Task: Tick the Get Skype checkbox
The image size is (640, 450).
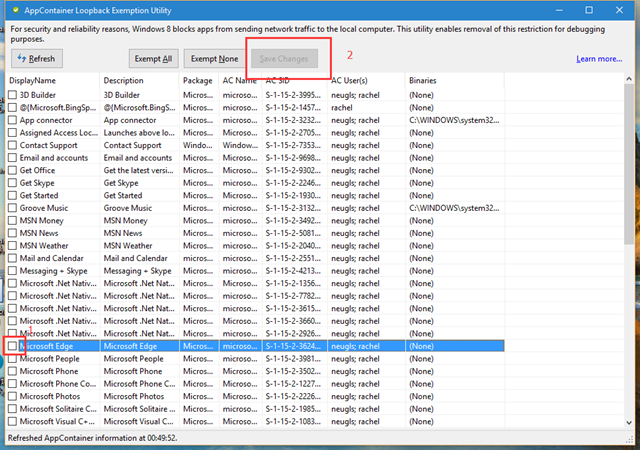Action: [x=12, y=183]
